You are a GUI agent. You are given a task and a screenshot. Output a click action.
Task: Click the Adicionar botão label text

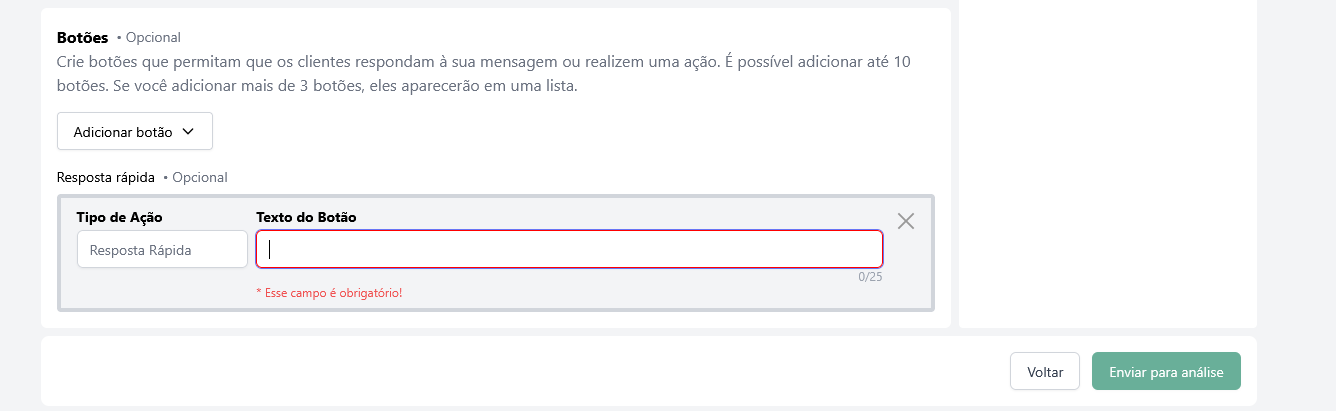tap(123, 132)
